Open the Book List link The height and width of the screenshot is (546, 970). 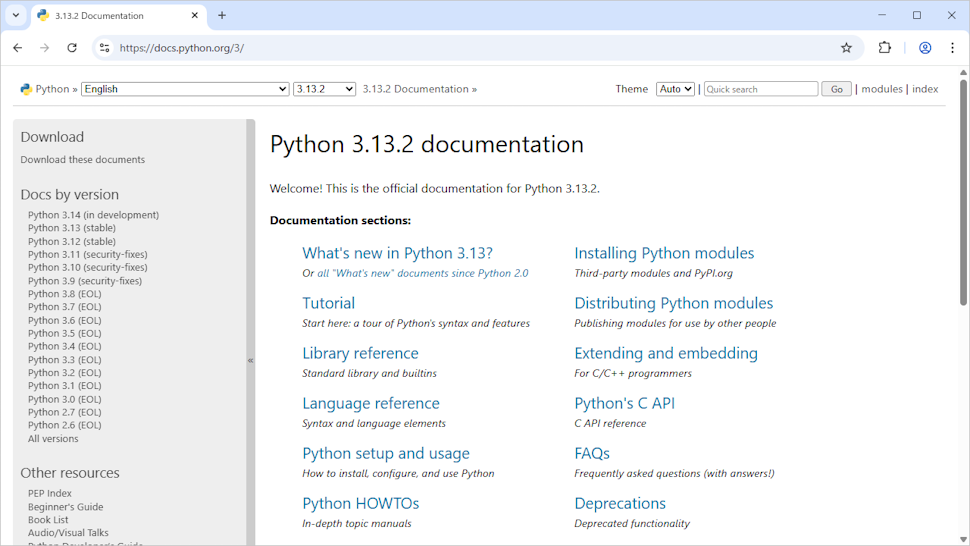(x=48, y=520)
